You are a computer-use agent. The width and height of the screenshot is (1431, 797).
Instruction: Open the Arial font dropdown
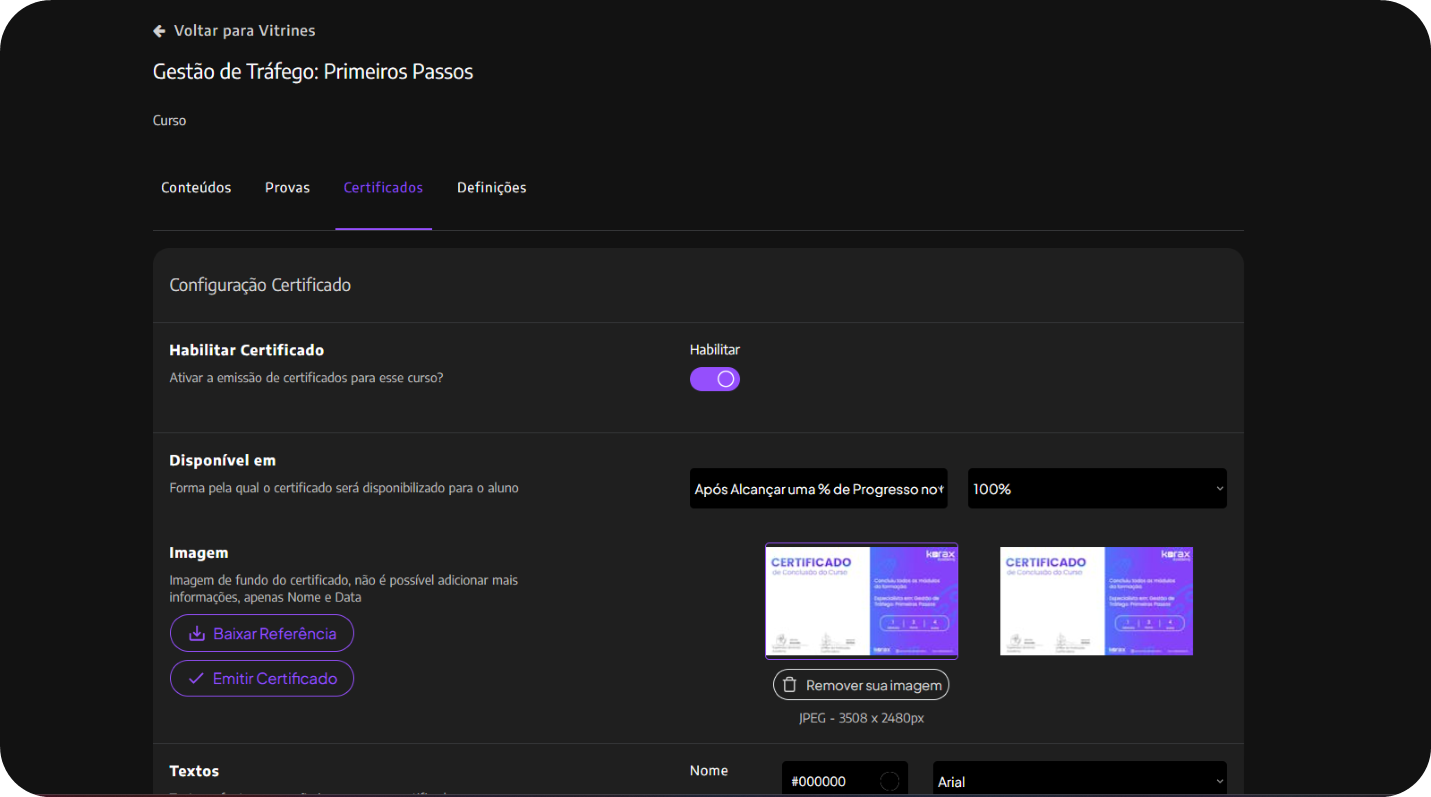click(x=1079, y=781)
